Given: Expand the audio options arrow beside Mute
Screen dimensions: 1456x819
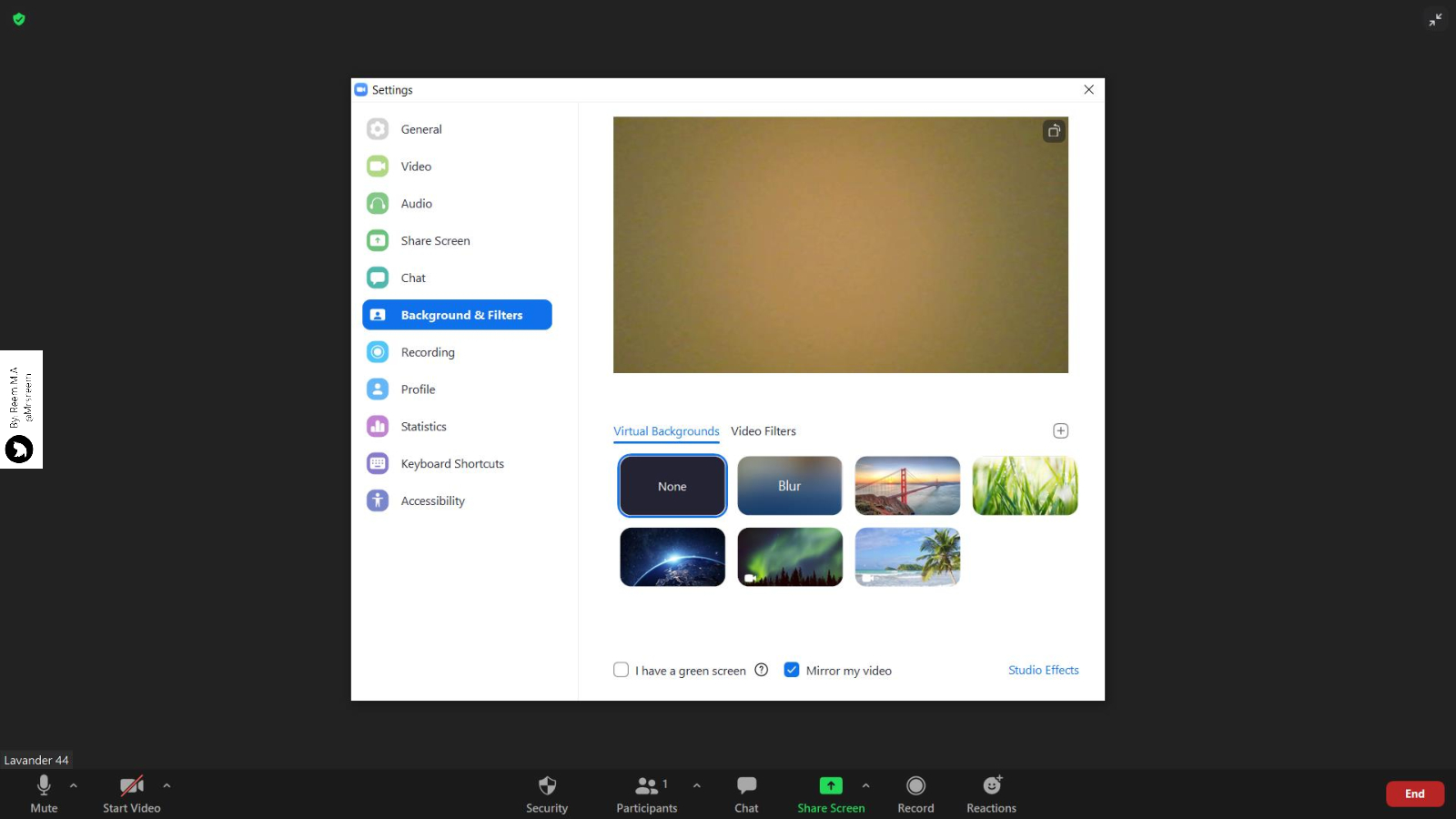Looking at the screenshot, I should pos(74,785).
